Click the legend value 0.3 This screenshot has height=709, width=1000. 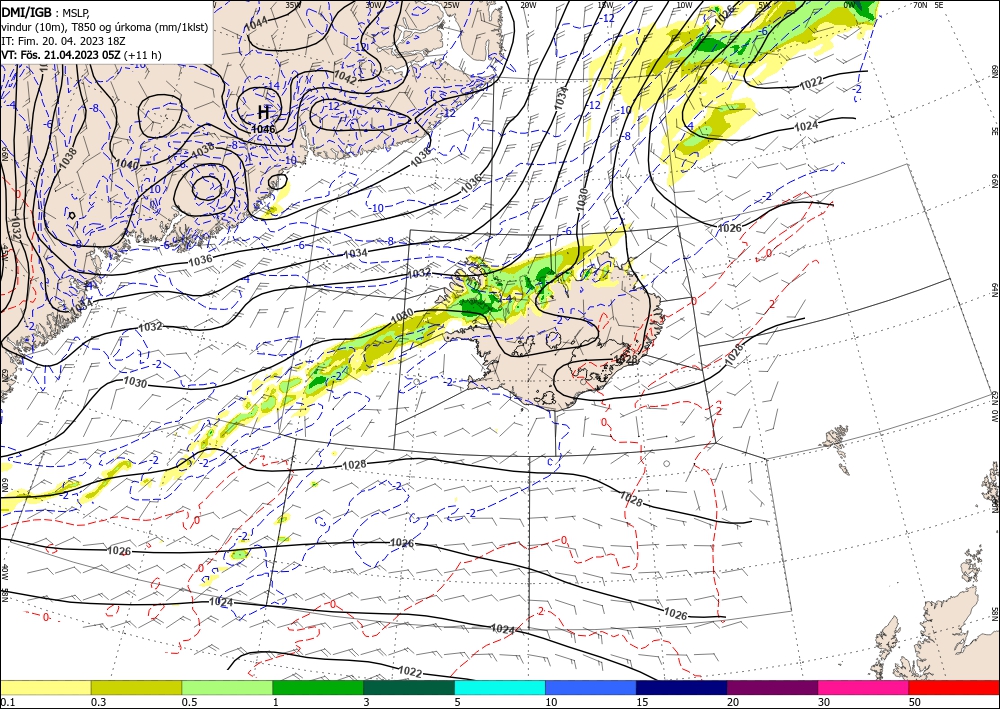coord(98,702)
